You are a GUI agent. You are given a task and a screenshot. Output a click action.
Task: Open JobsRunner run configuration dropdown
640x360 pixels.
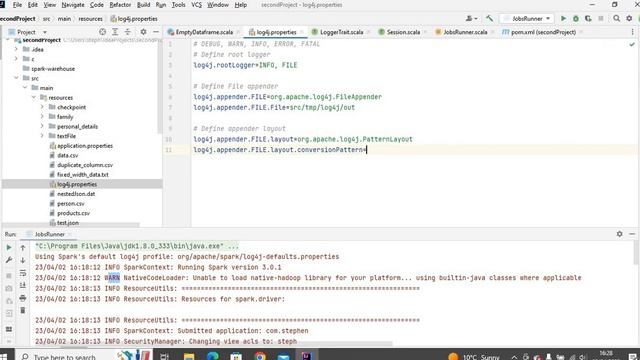pyautogui.click(x=527, y=18)
